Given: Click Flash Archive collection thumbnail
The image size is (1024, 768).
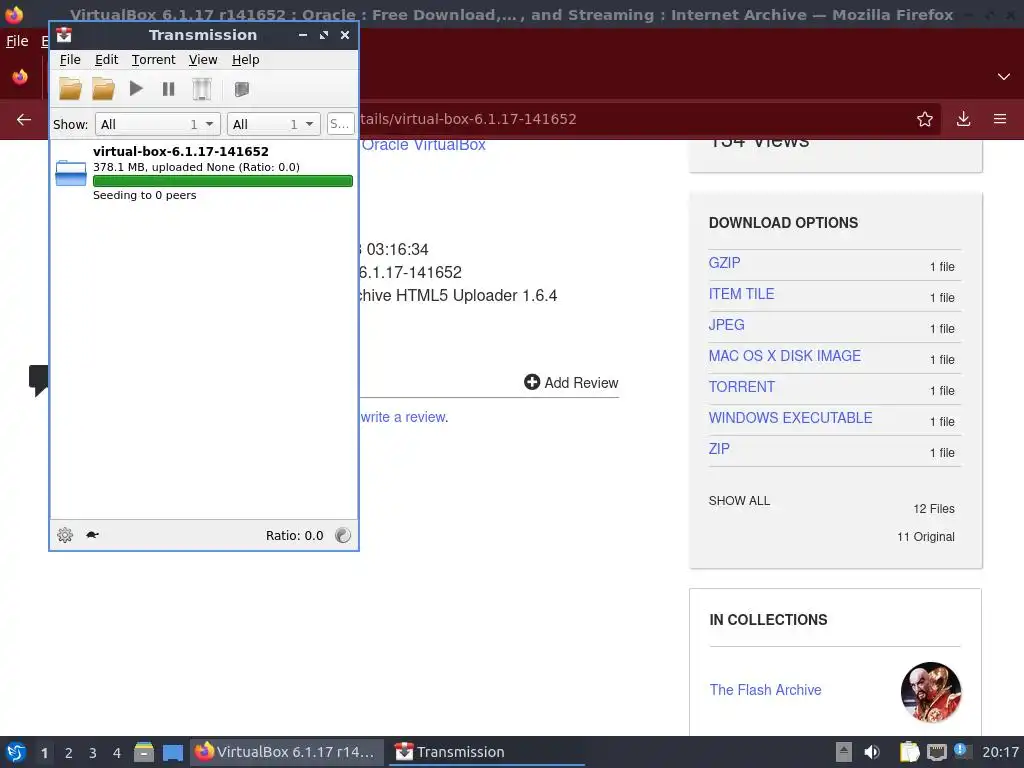Looking at the screenshot, I should [931, 692].
